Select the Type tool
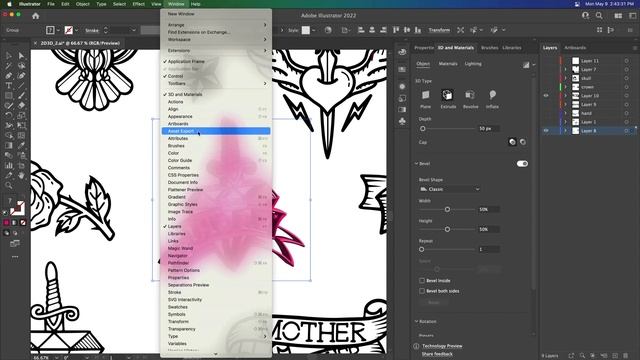The width and height of the screenshot is (640, 360). pos(9,86)
